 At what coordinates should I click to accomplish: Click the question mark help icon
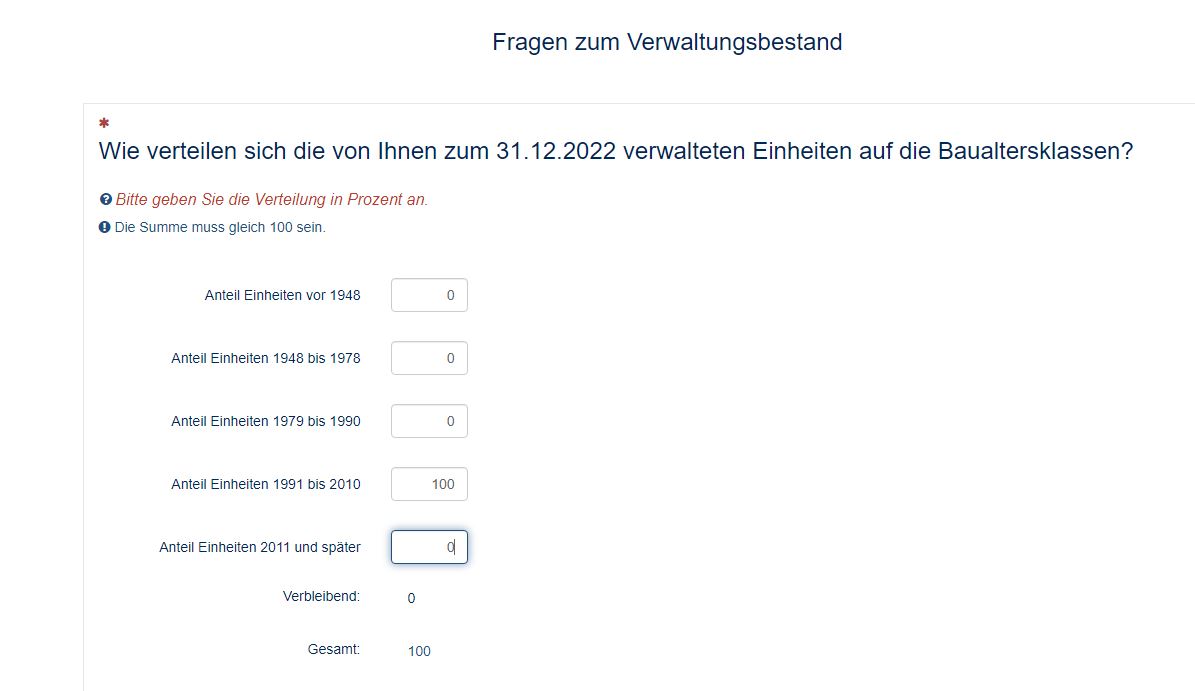(105, 200)
